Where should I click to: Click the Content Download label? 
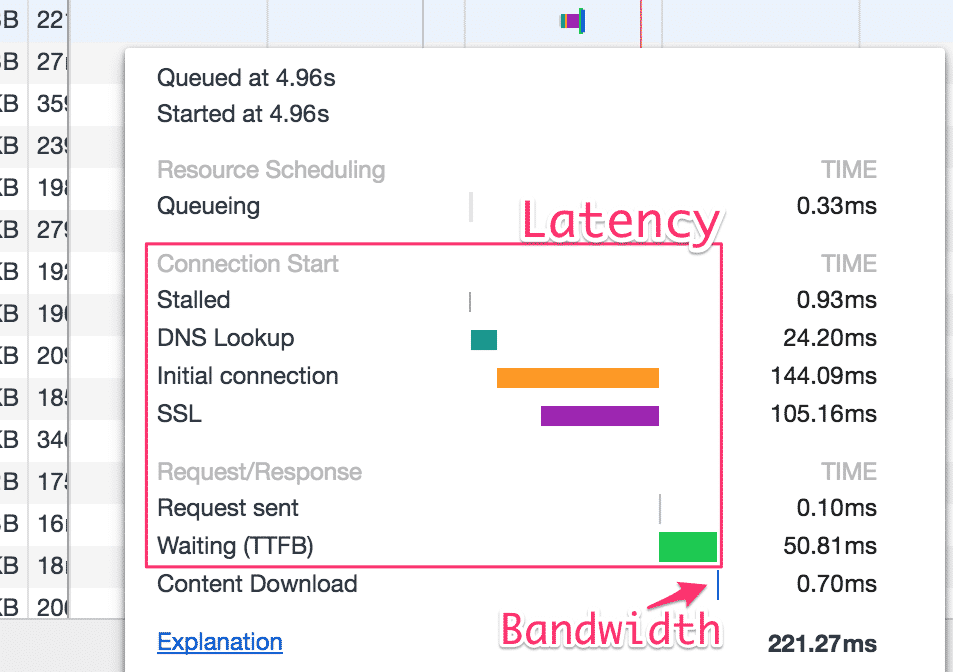257,584
